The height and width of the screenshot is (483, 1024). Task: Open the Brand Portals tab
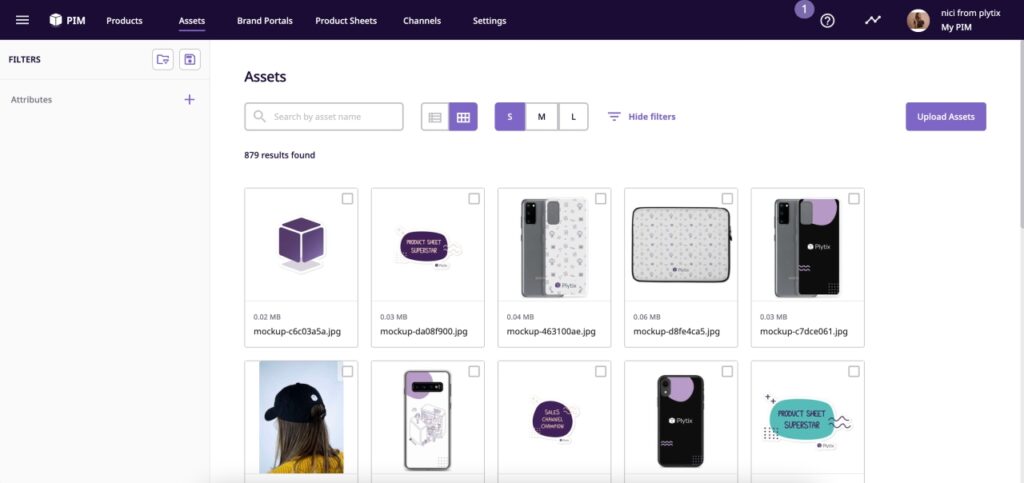[x=264, y=21]
